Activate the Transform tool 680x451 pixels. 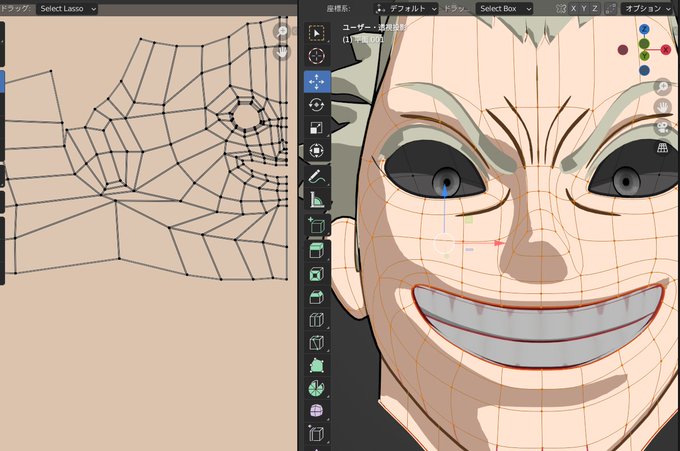coord(317,150)
